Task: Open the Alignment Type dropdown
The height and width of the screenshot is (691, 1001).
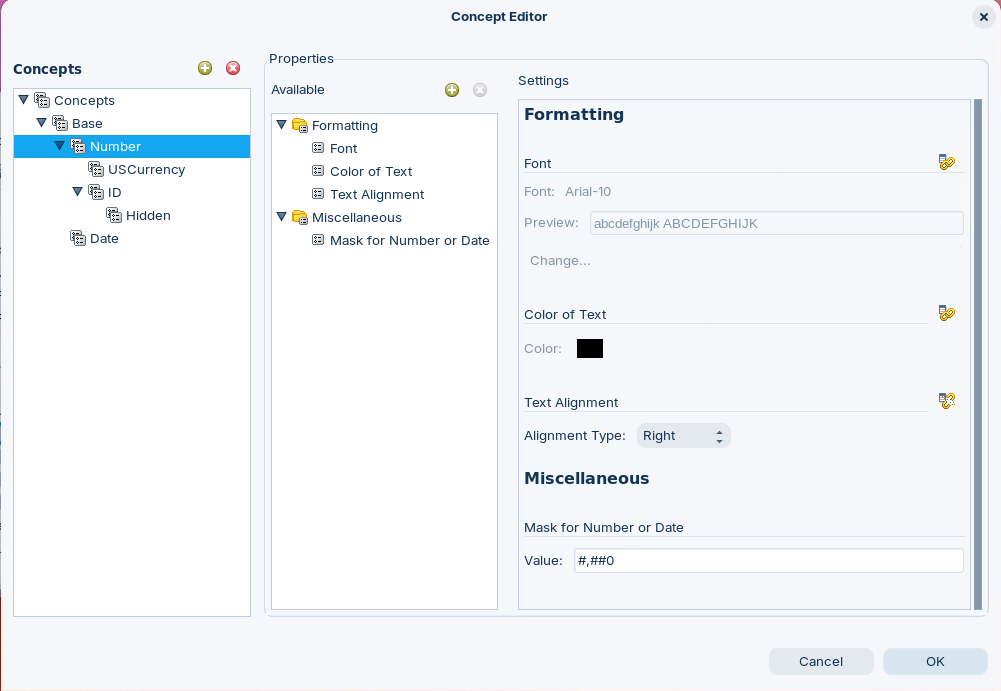Action: [683, 436]
